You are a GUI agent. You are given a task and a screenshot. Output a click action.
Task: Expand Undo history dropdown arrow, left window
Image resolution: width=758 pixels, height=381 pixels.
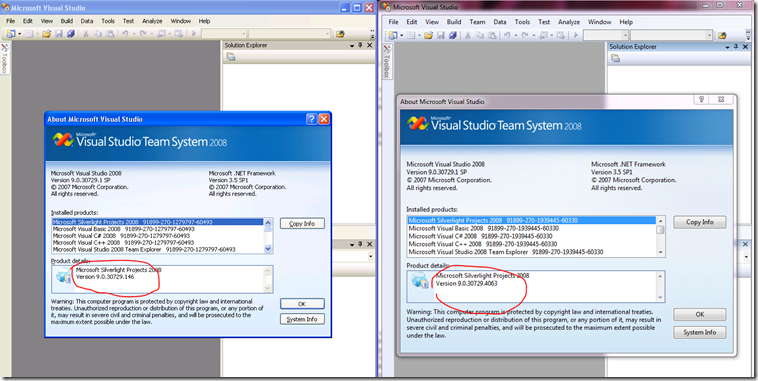tap(134, 34)
